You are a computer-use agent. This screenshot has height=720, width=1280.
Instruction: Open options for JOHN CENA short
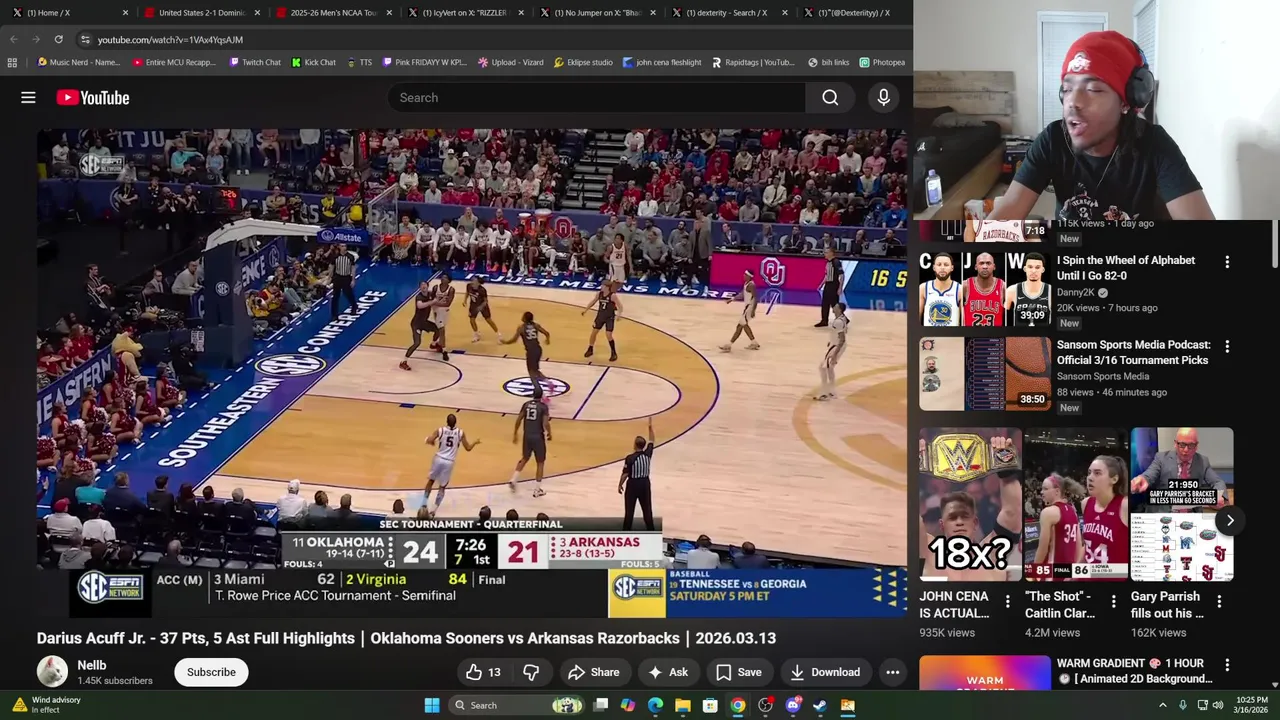point(1007,601)
